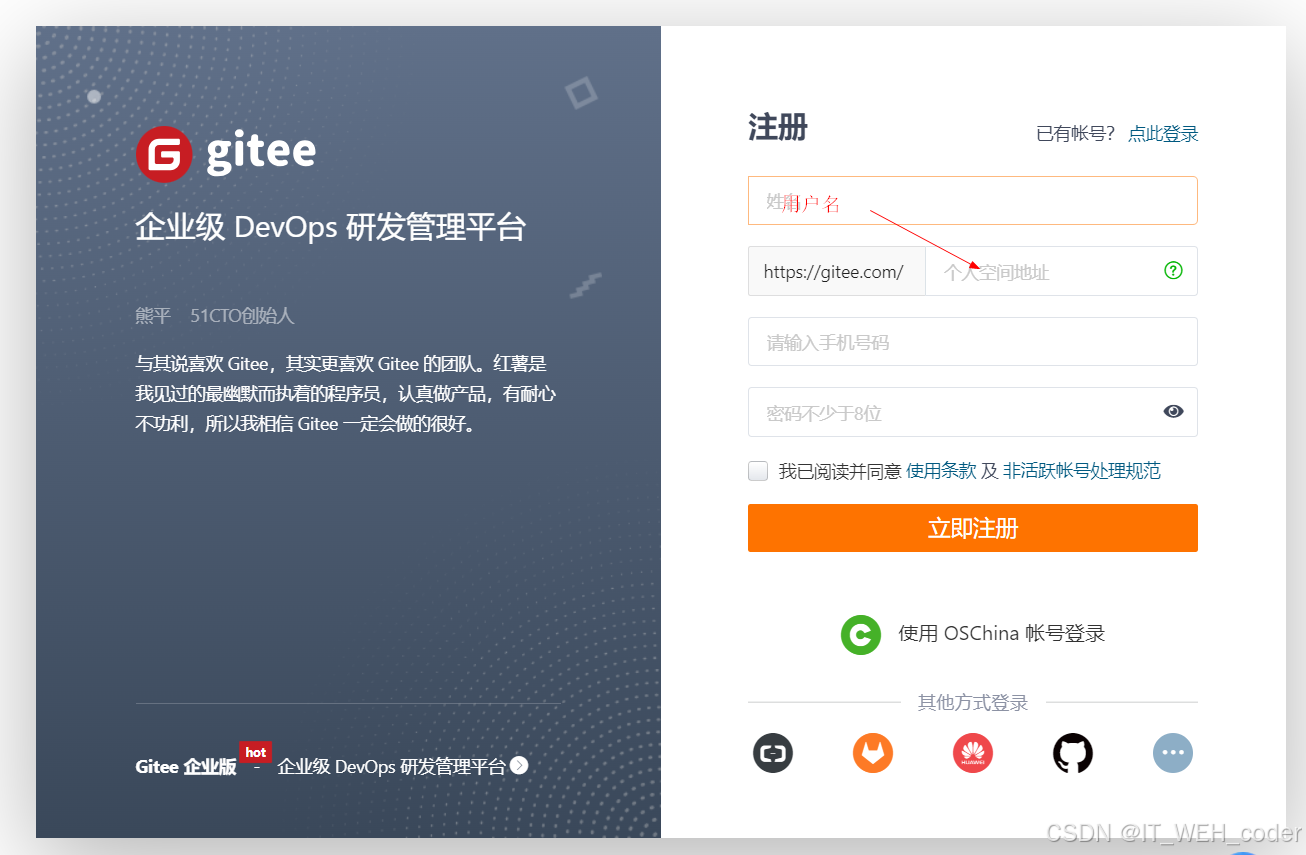Sign in with the dark Coding icon
This screenshot has width=1306, height=855.
(772, 752)
